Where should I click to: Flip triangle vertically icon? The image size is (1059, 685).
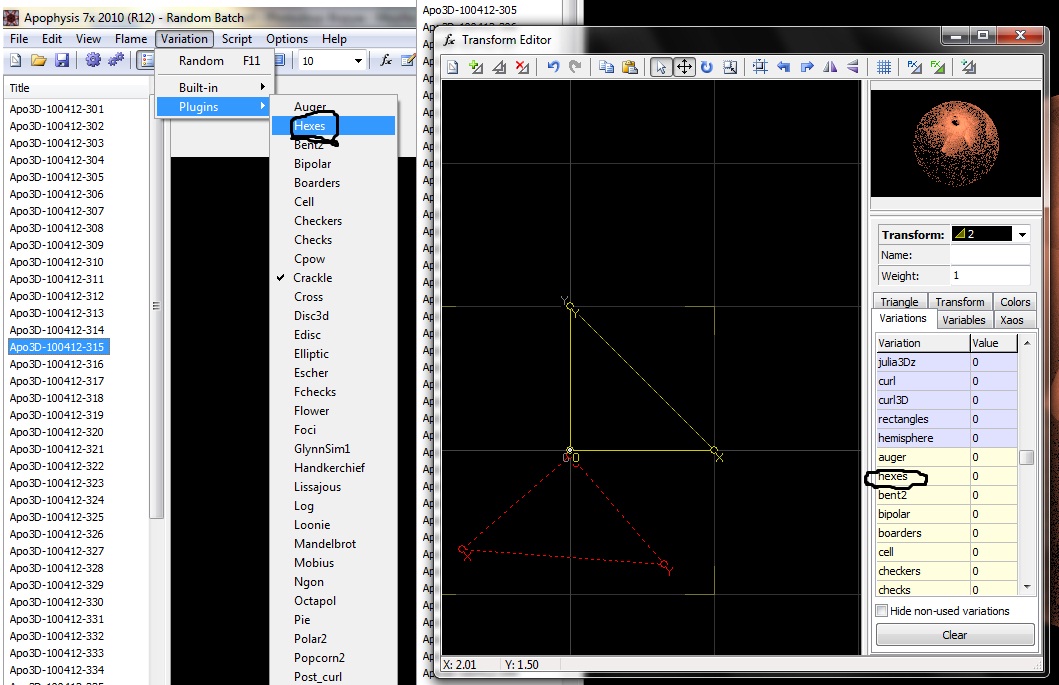tap(853, 67)
